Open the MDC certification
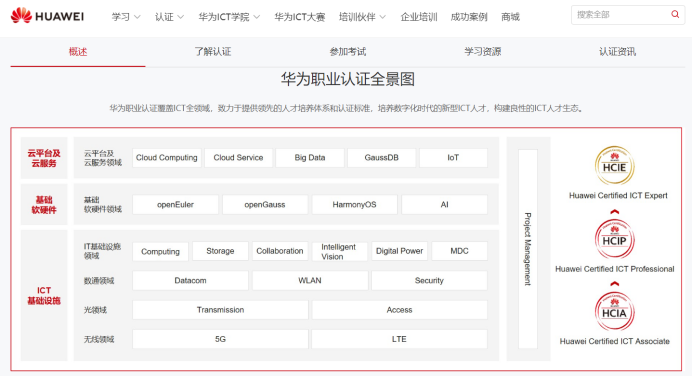Screen dimensions: 692x377 (x=459, y=251)
